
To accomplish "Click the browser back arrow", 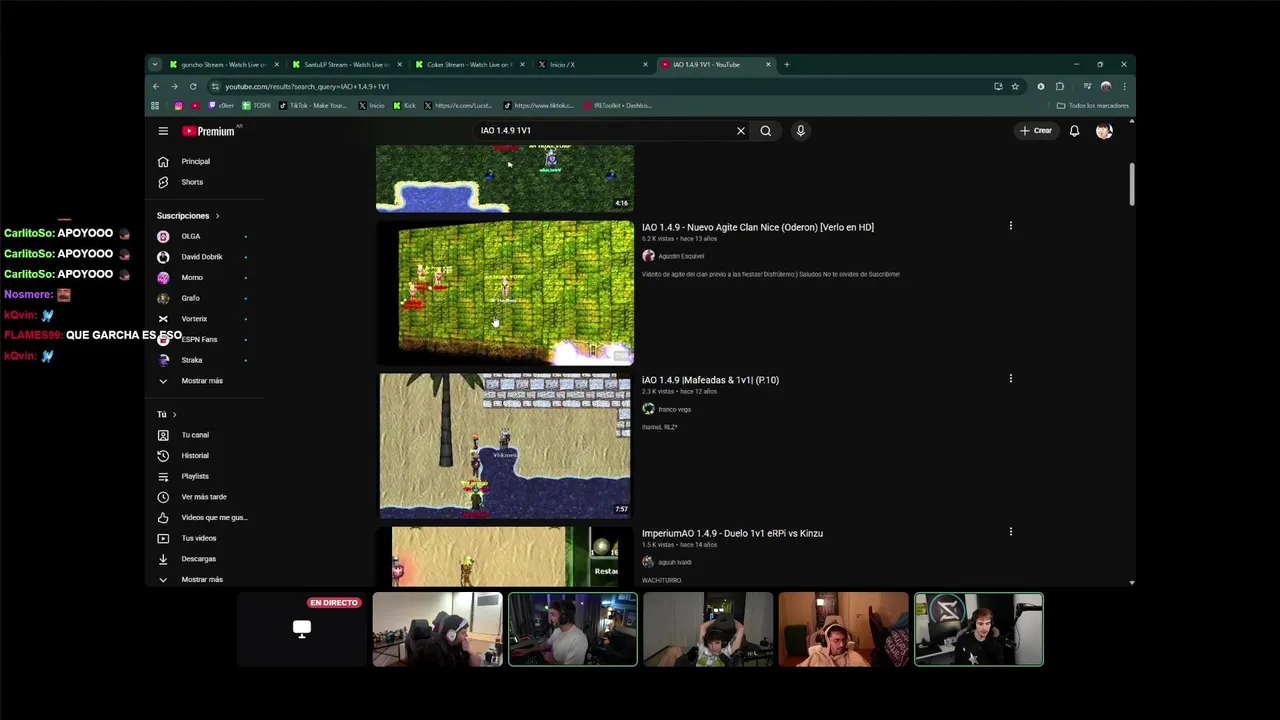I will point(155,86).
